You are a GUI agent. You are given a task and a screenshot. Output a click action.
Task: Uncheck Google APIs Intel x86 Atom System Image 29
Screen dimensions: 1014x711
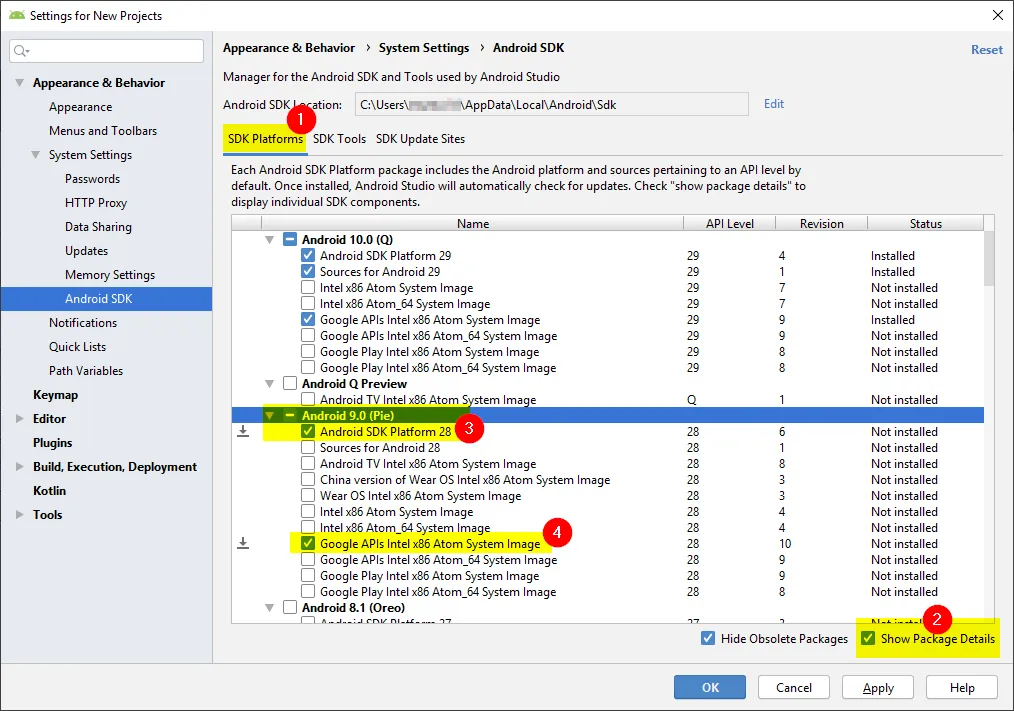[308, 319]
